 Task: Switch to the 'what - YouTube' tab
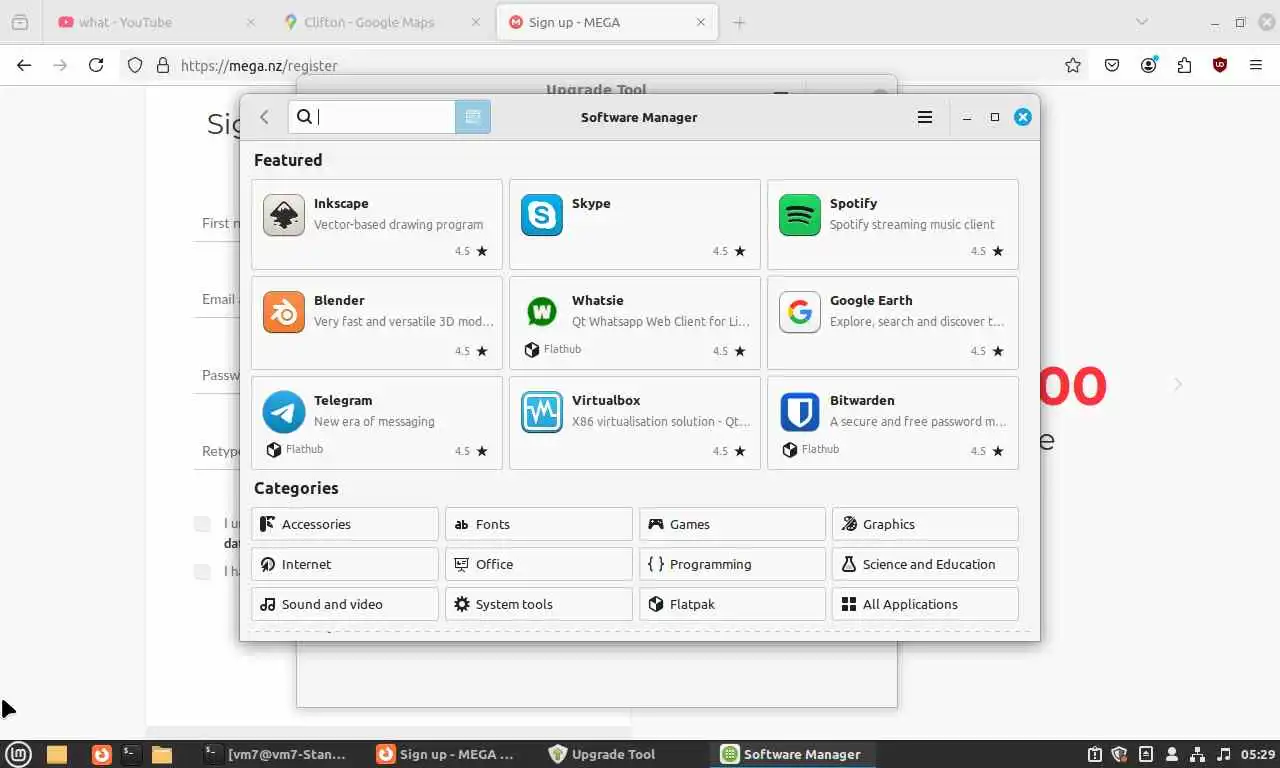point(155,22)
